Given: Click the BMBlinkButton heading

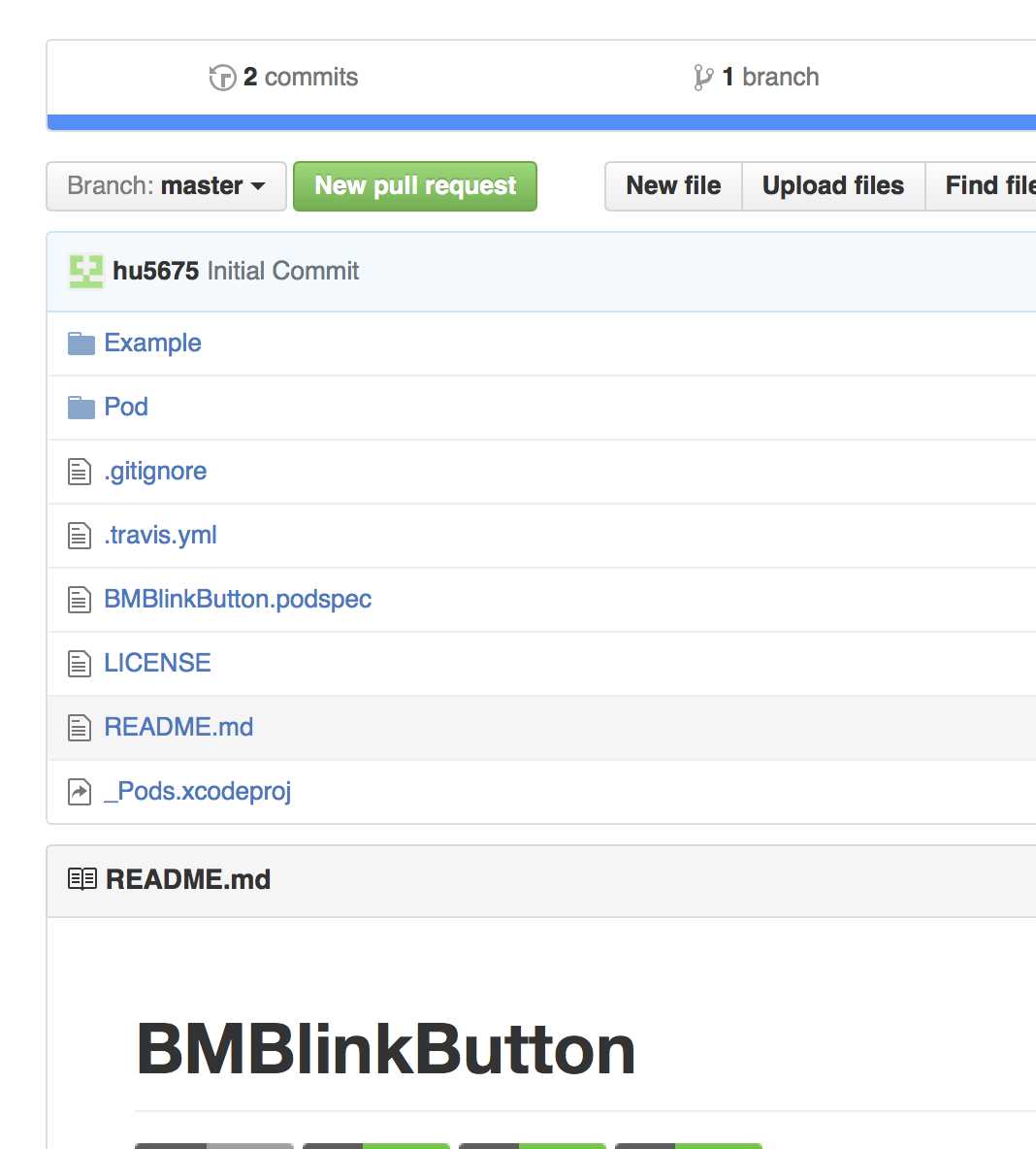Looking at the screenshot, I should pos(385,1050).
